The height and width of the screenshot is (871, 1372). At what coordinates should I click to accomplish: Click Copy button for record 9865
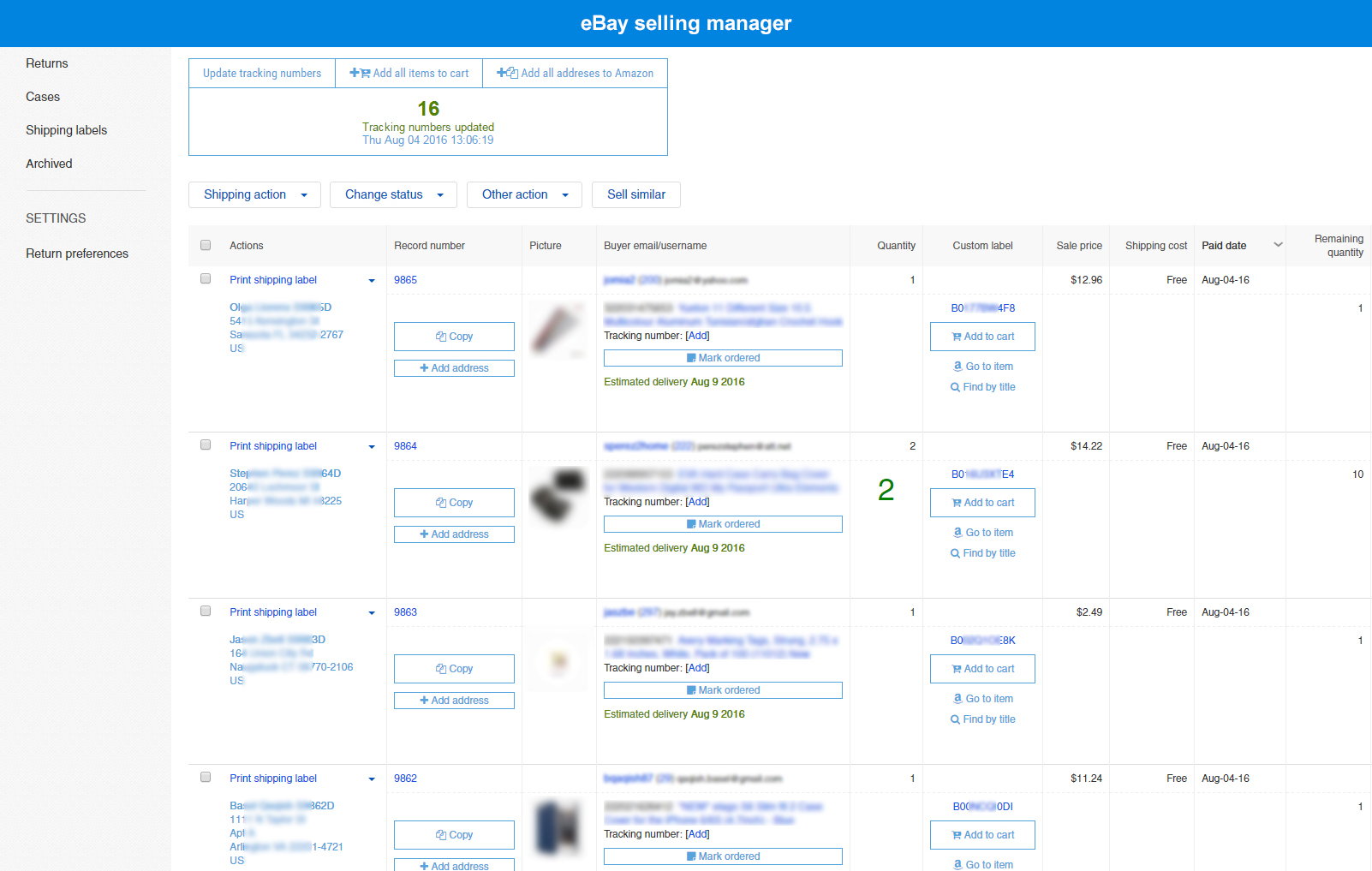[x=454, y=337]
